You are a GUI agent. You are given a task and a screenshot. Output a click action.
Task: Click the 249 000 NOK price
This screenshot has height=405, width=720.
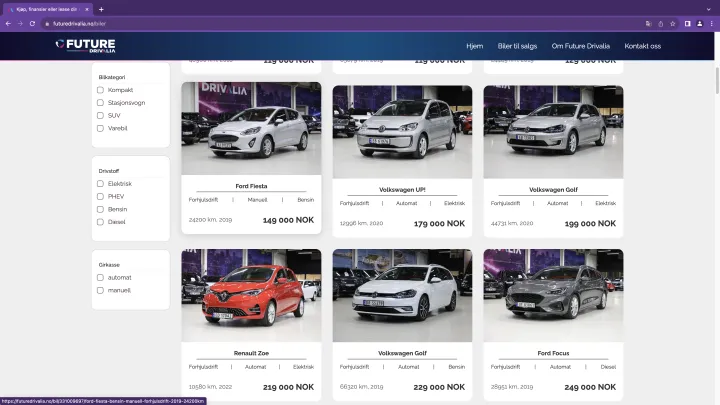click(590, 387)
